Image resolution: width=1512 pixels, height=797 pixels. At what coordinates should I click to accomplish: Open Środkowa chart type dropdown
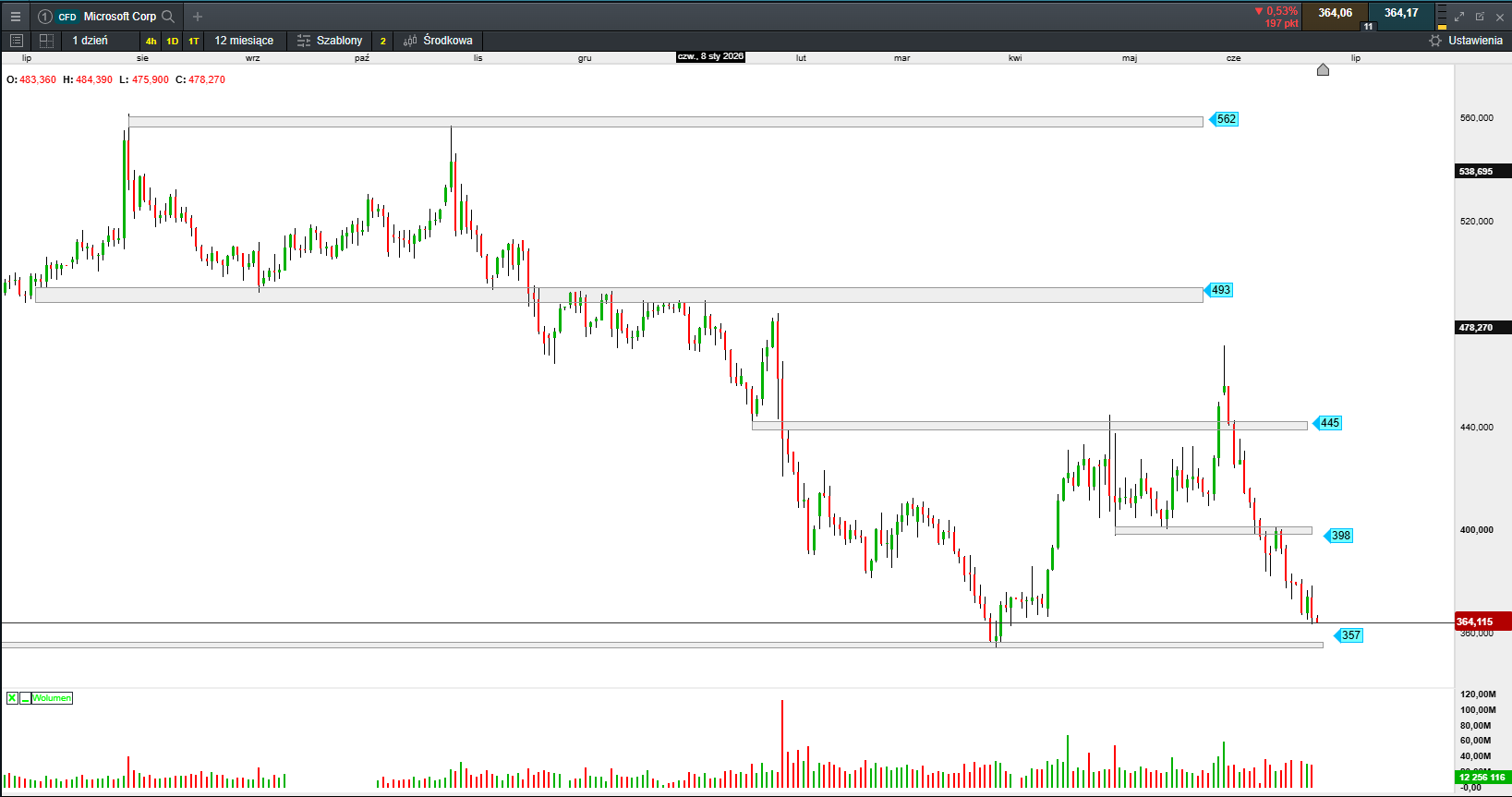point(438,41)
